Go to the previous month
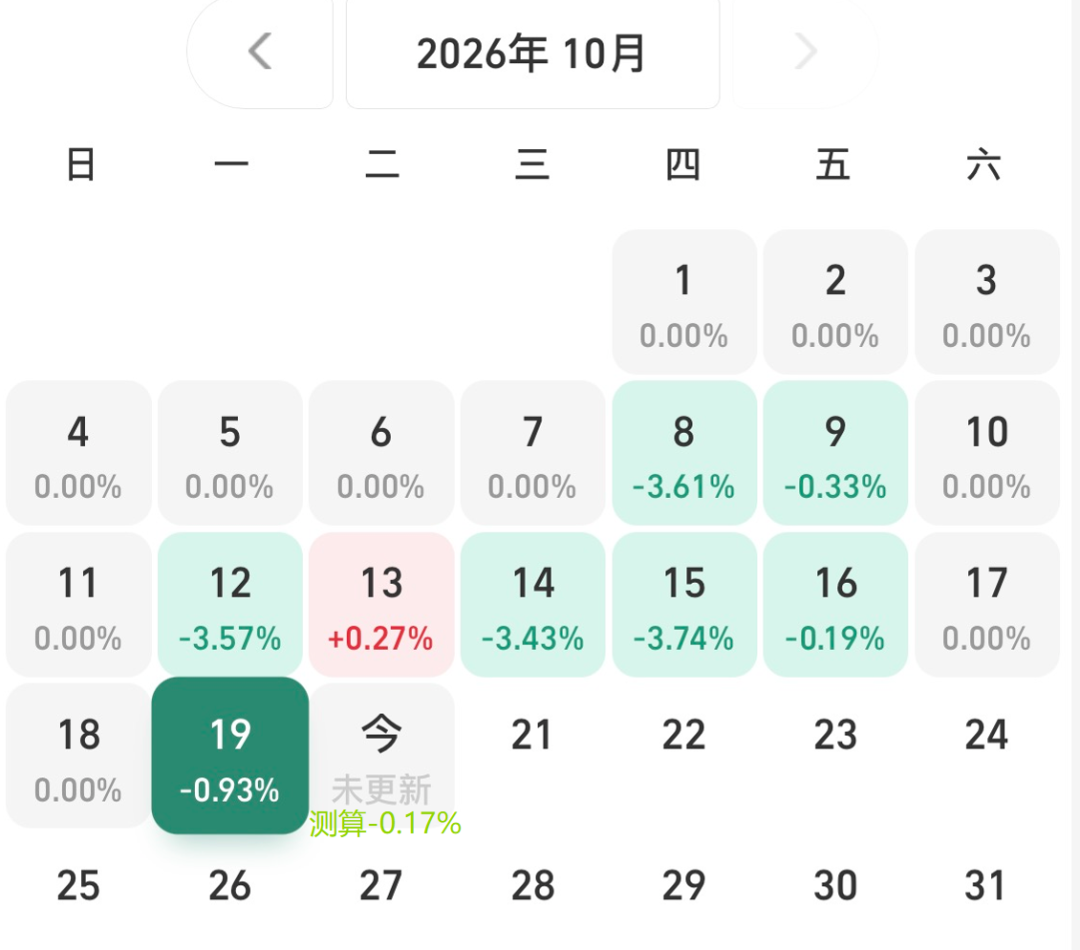Viewport: 1080px width, 950px height. pos(260,52)
